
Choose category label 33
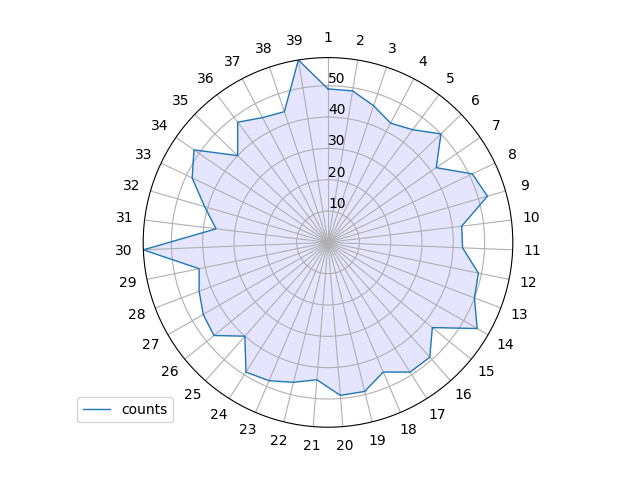click(143, 154)
